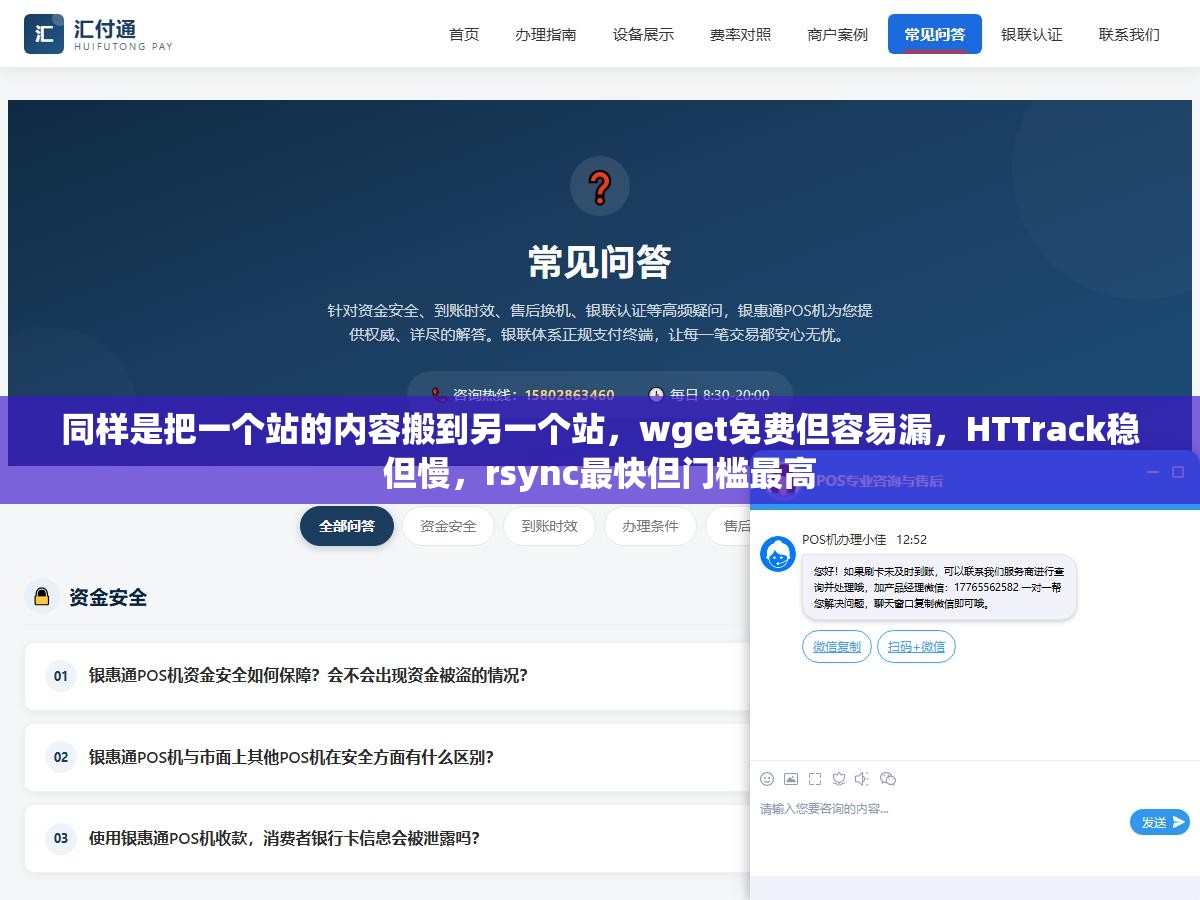
Task: Open 设备展示 in the navigation
Action: 643,34
